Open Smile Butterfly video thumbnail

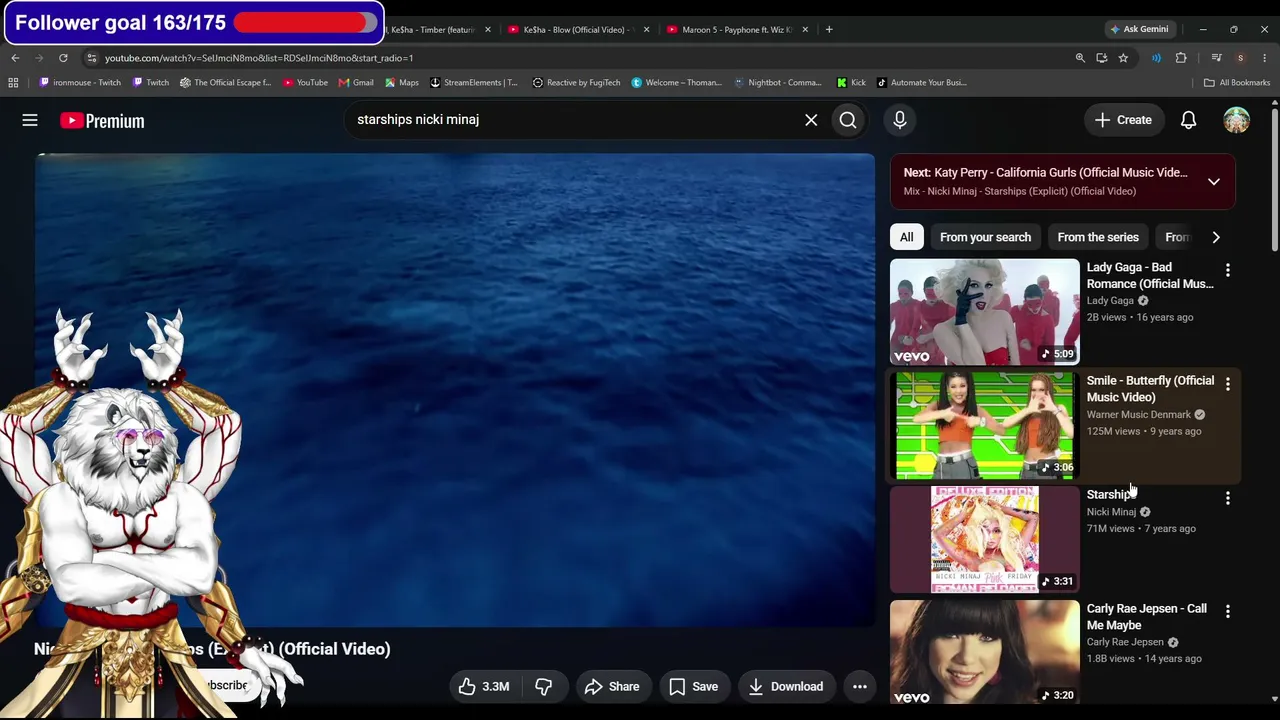[985, 426]
